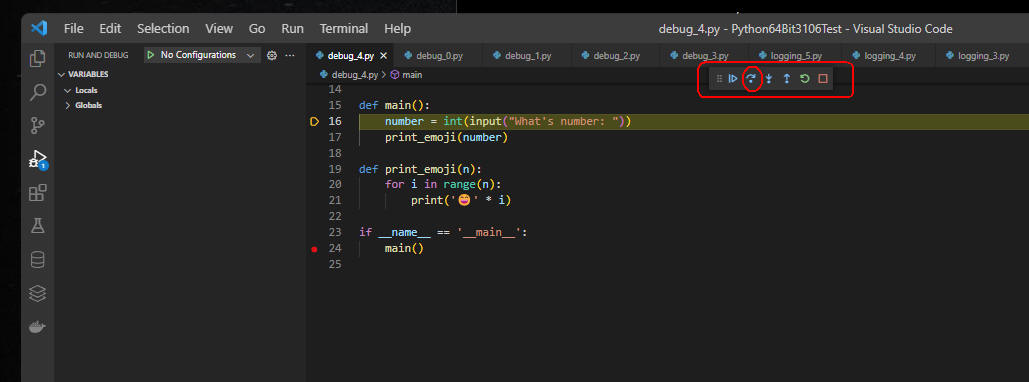Image resolution: width=1029 pixels, height=382 pixels.
Task: Open the Go menu
Action: tap(257, 28)
